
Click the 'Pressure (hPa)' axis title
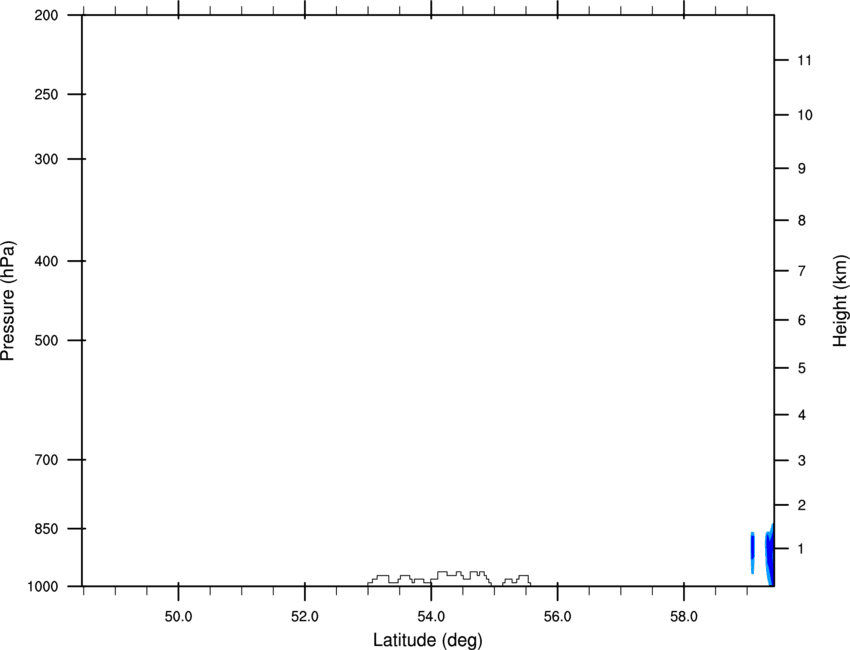[8, 301]
